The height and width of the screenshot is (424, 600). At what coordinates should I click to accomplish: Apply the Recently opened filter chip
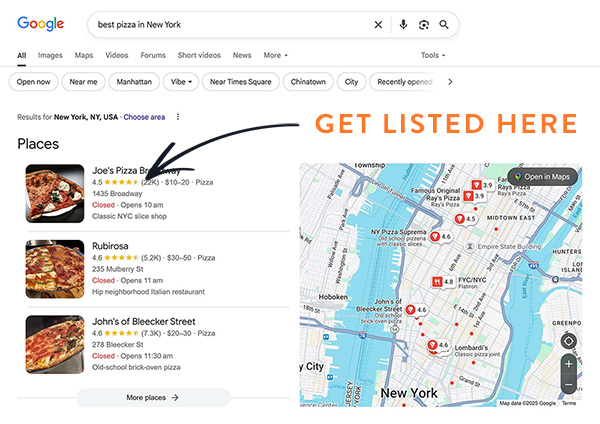point(405,82)
